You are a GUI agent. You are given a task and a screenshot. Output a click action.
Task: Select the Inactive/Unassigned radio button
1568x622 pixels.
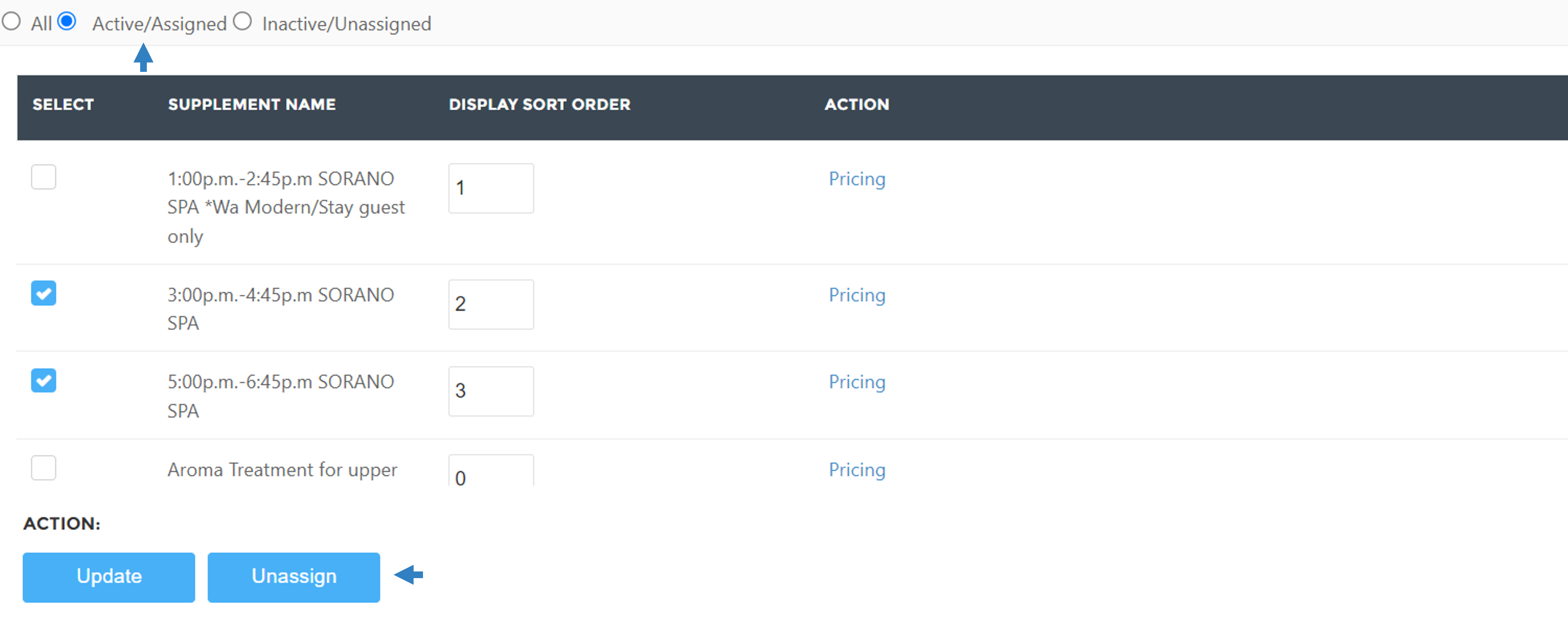point(242,22)
